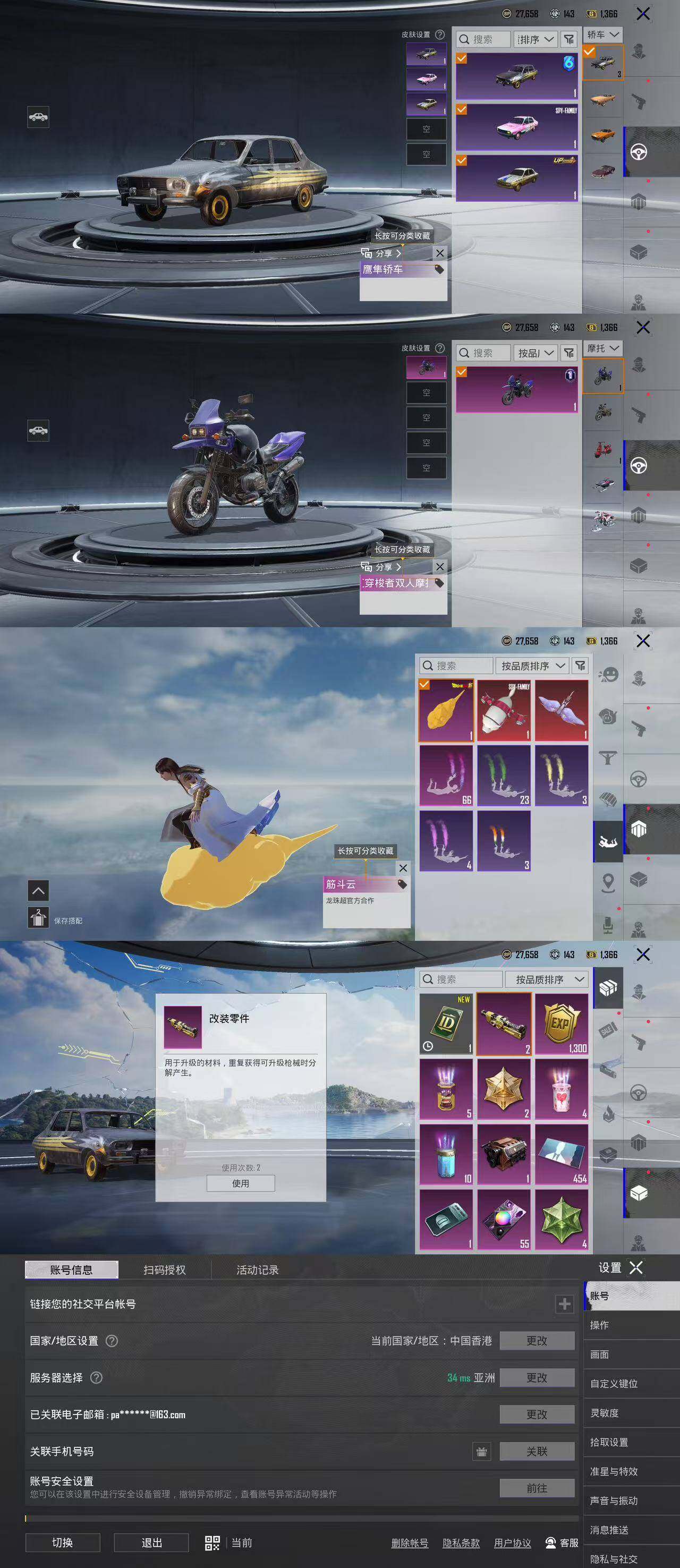Click the gift icon beside 关联手机号码

coord(481,1452)
